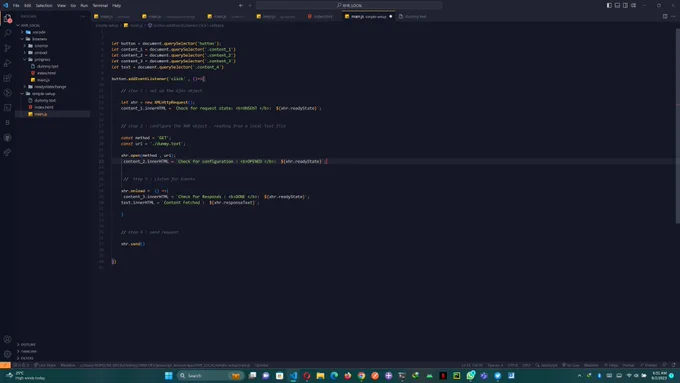The width and height of the screenshot is (680, 383).
Task: Open dummy.text under the progress folder
Action: pyautogui.click(x=47, y=66)
